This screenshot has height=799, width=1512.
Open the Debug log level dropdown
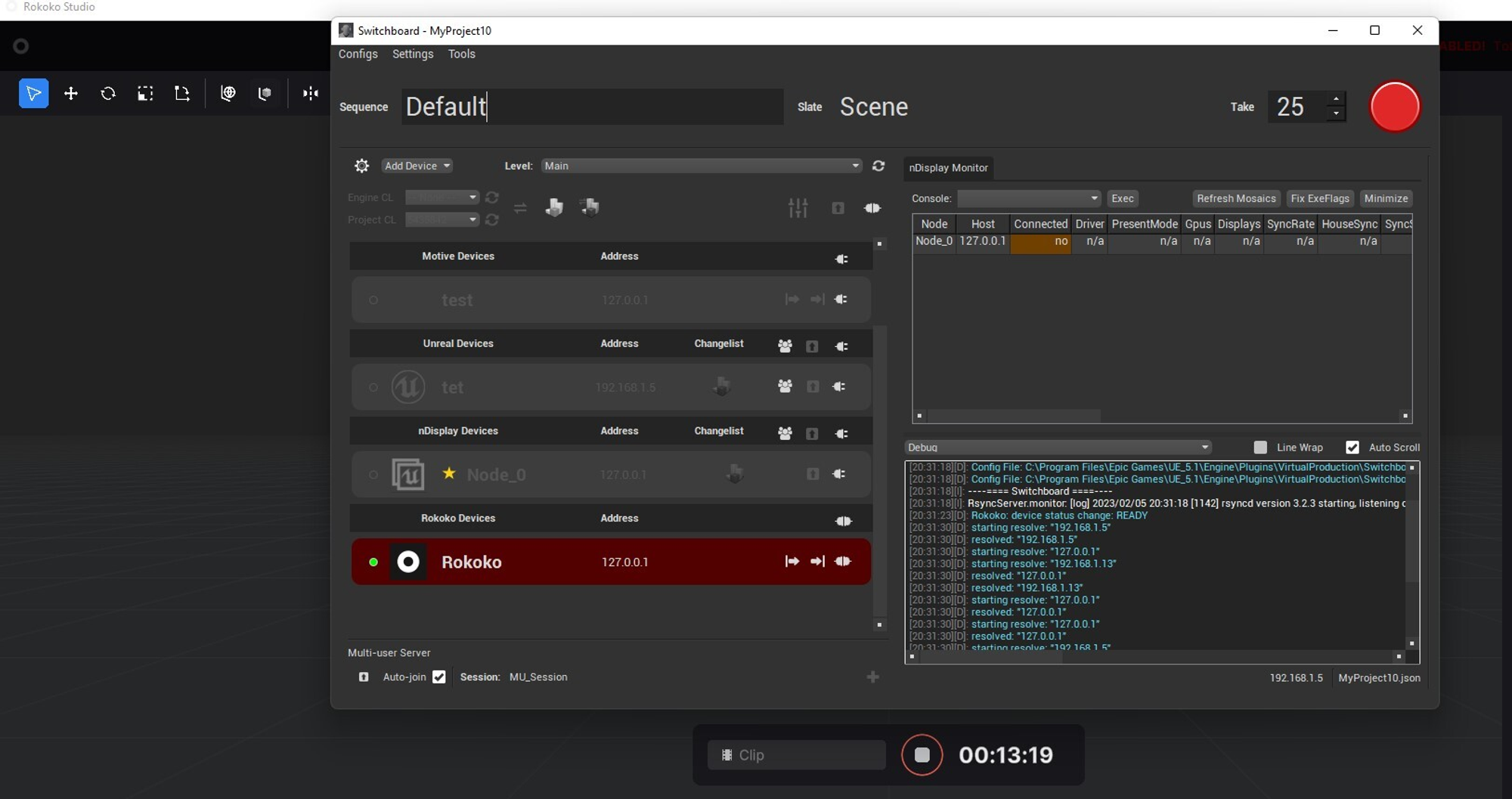[1058, 448]
